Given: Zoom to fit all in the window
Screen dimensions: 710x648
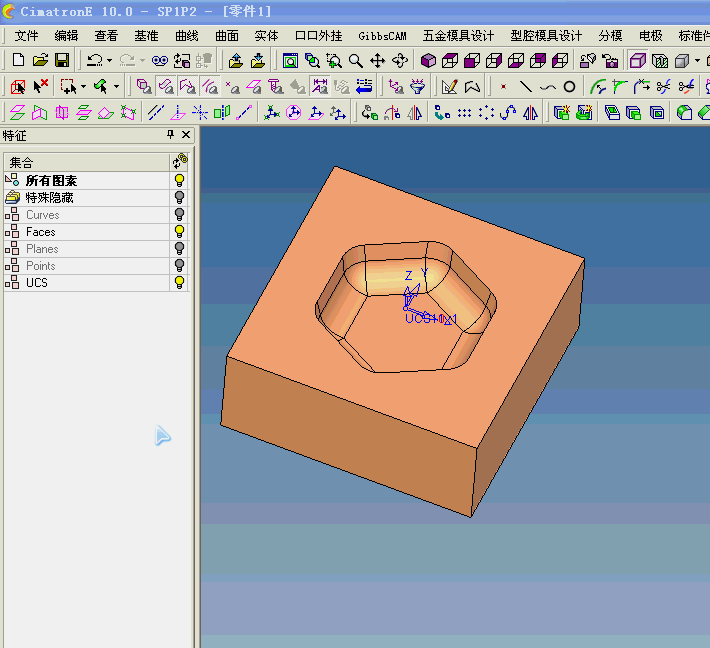Looking at the screenshot, I should coord(290,60).
